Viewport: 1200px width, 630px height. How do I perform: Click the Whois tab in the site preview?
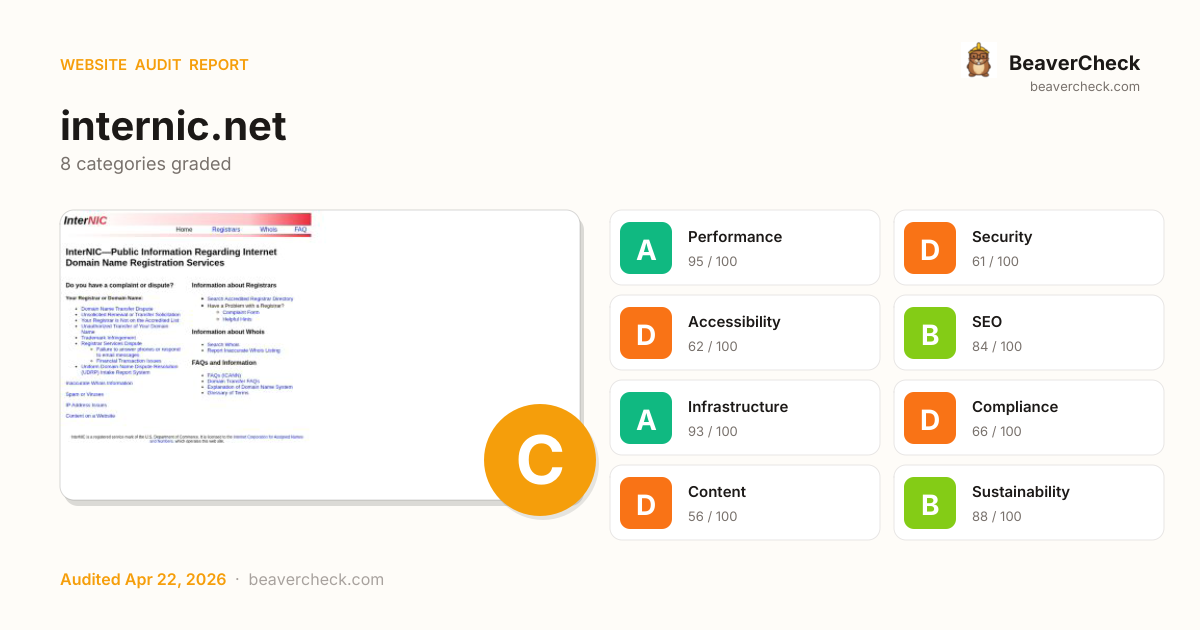268,229
